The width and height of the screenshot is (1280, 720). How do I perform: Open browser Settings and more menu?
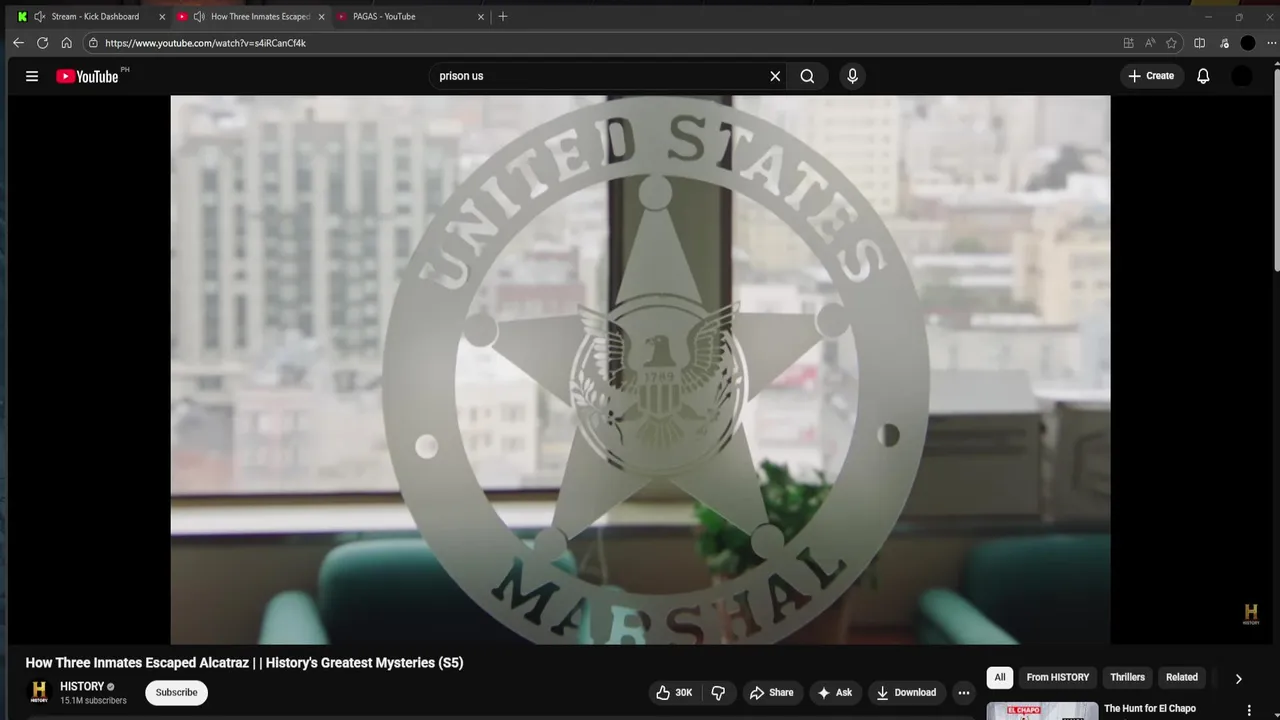(1270, 43)
